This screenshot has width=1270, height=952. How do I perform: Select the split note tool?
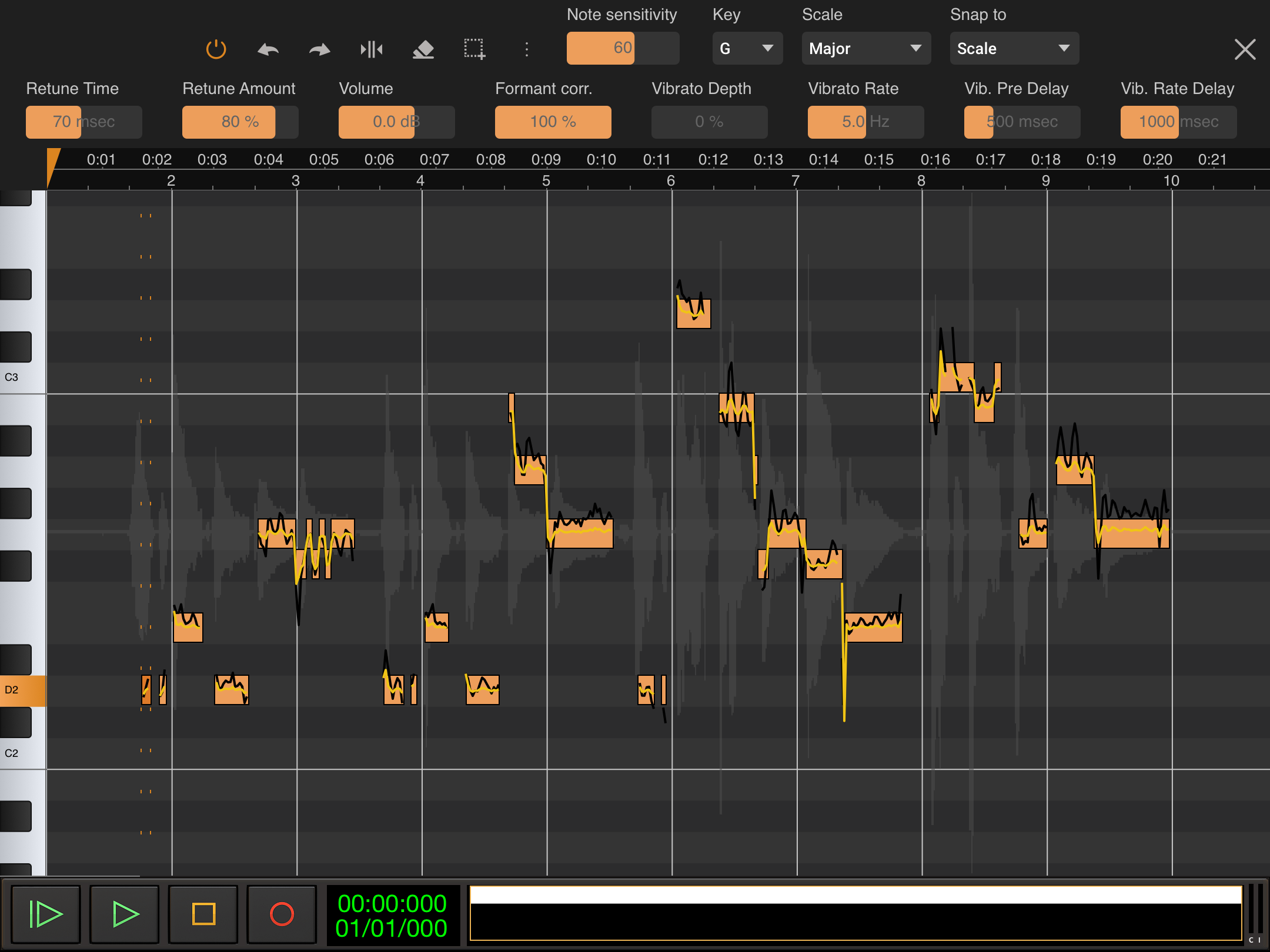tap(372, 49)
